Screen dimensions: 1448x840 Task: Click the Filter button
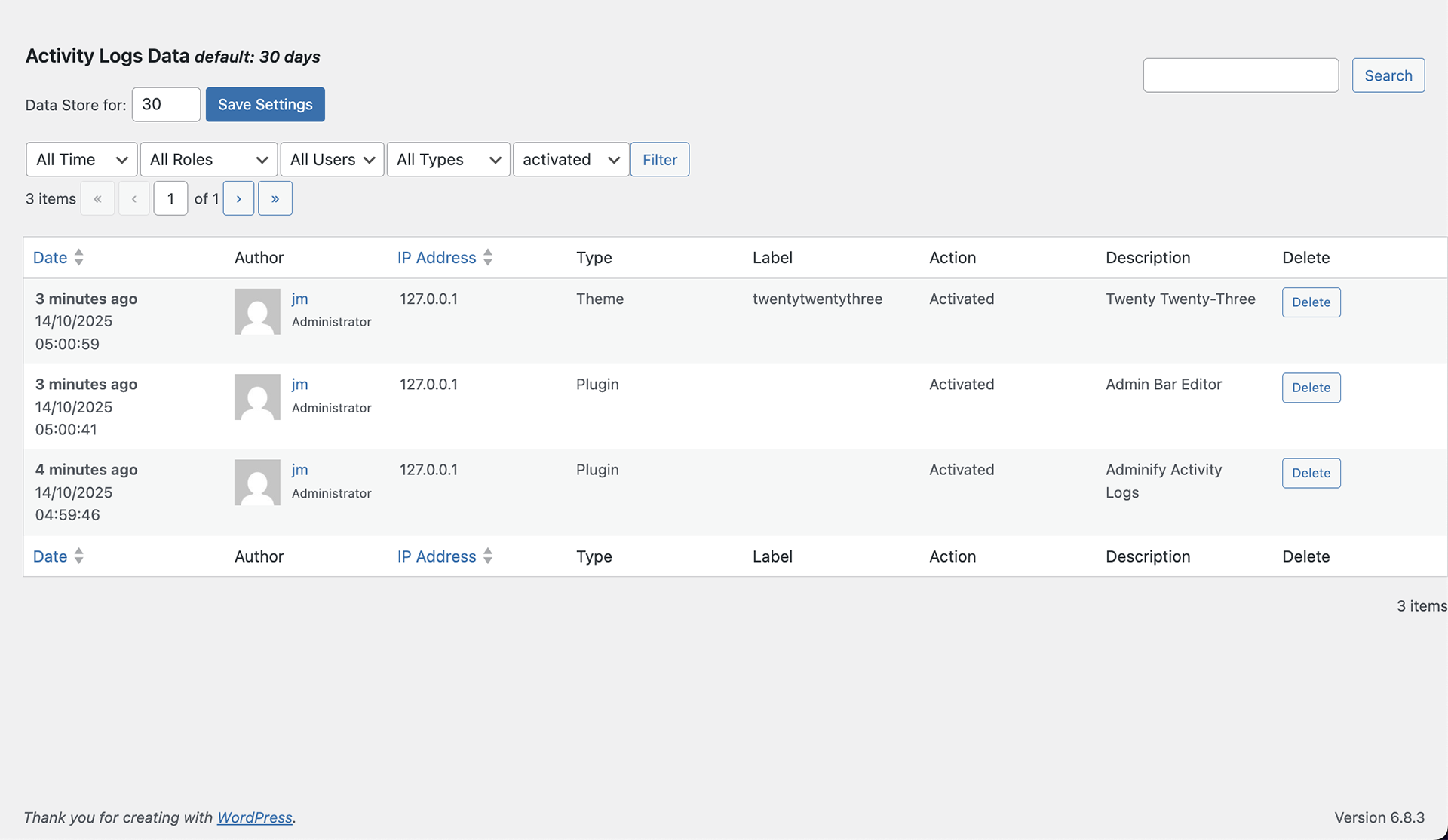point(659,159)
